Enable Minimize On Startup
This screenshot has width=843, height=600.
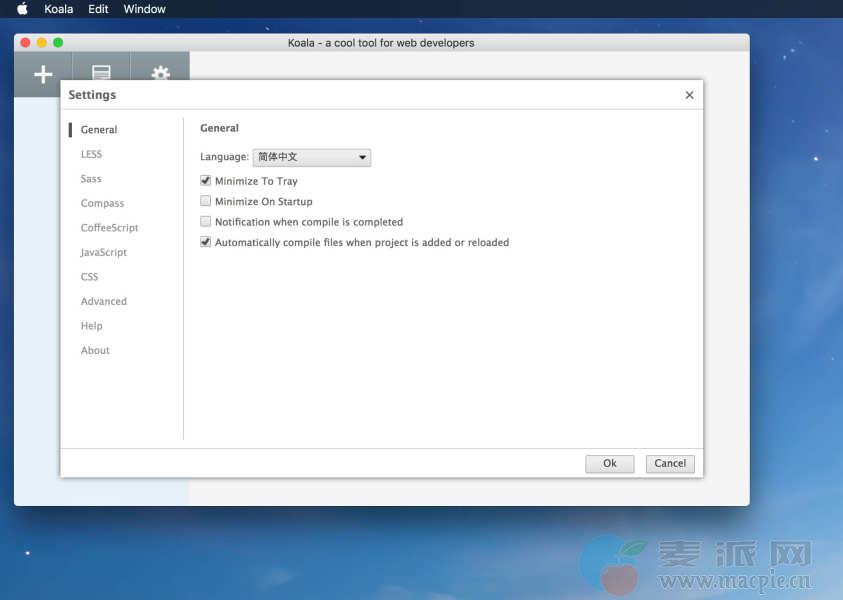tap(206, 201)
